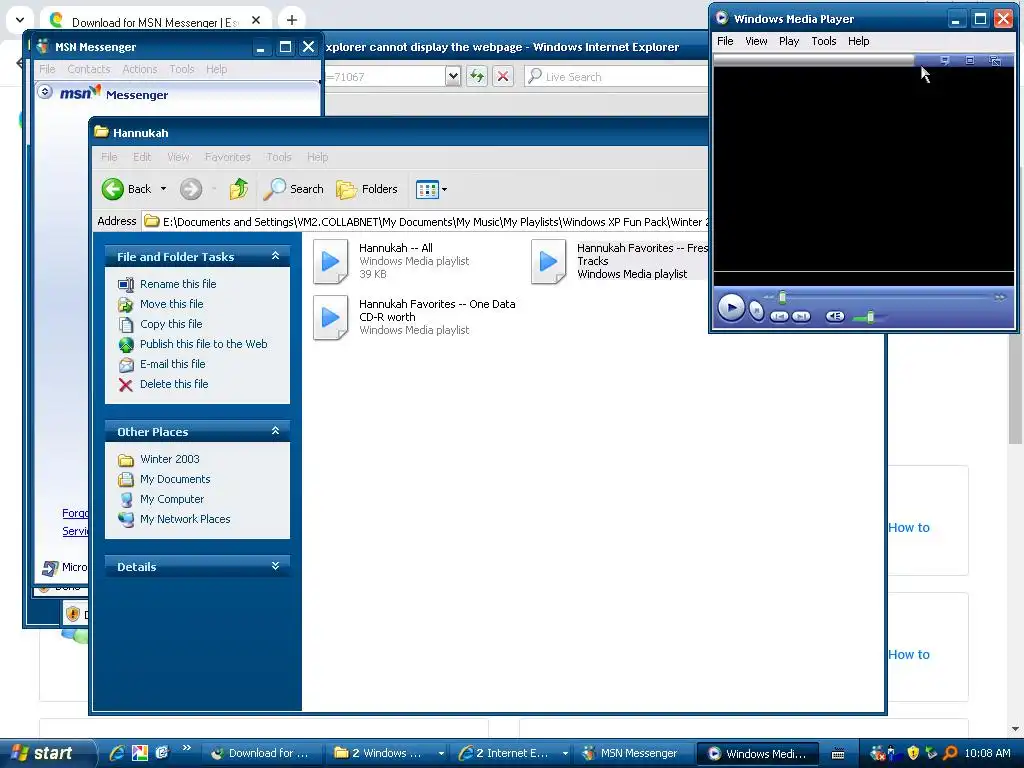Open the grouped Windows Explorer taskbar button
The height and width of the screenshot is (768, 1024).
(x=389, y=753)
